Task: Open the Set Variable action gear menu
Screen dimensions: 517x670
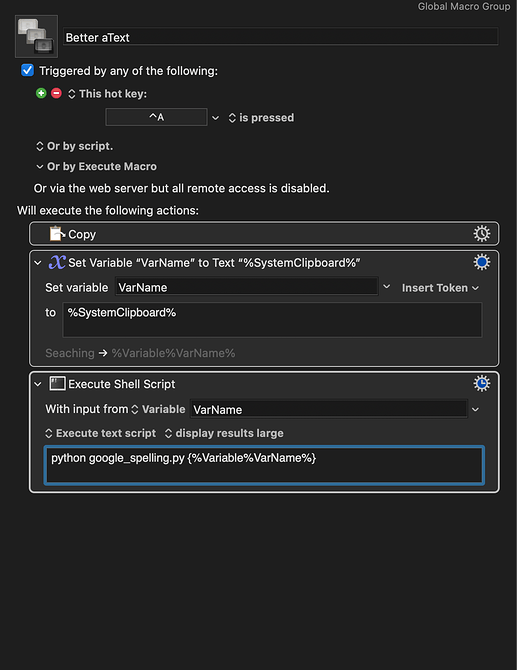Action: (482, 262)
